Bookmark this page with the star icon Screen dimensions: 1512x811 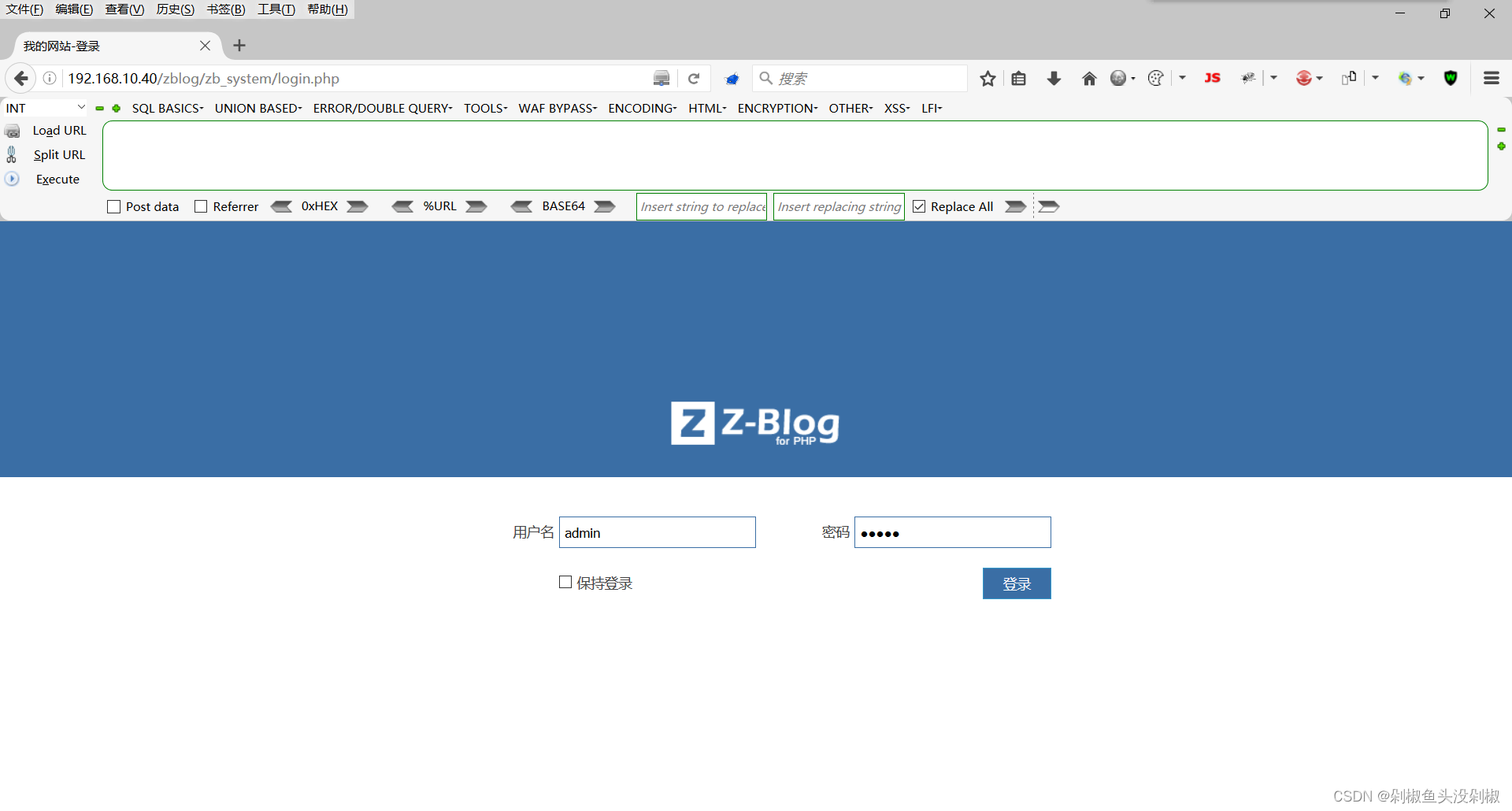pos(988,78)
